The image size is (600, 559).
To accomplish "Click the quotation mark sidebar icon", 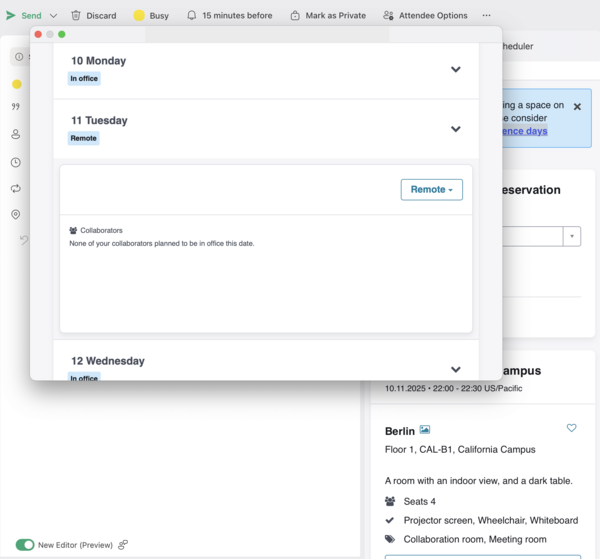I will click(x=16, y=106).
